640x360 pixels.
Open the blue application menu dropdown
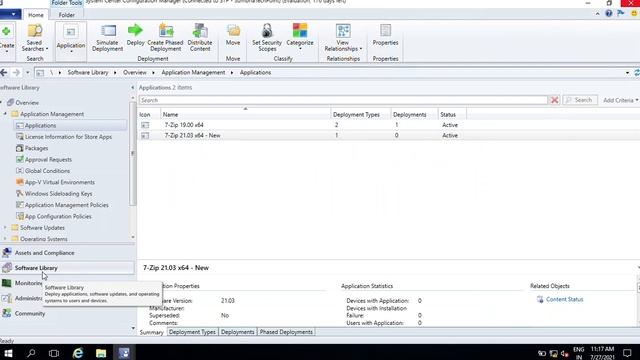[11, 15]
